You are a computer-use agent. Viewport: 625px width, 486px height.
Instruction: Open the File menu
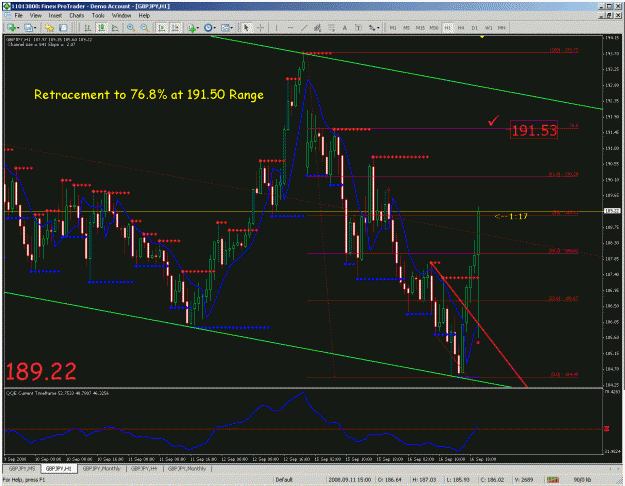click(x=18, y=16)
